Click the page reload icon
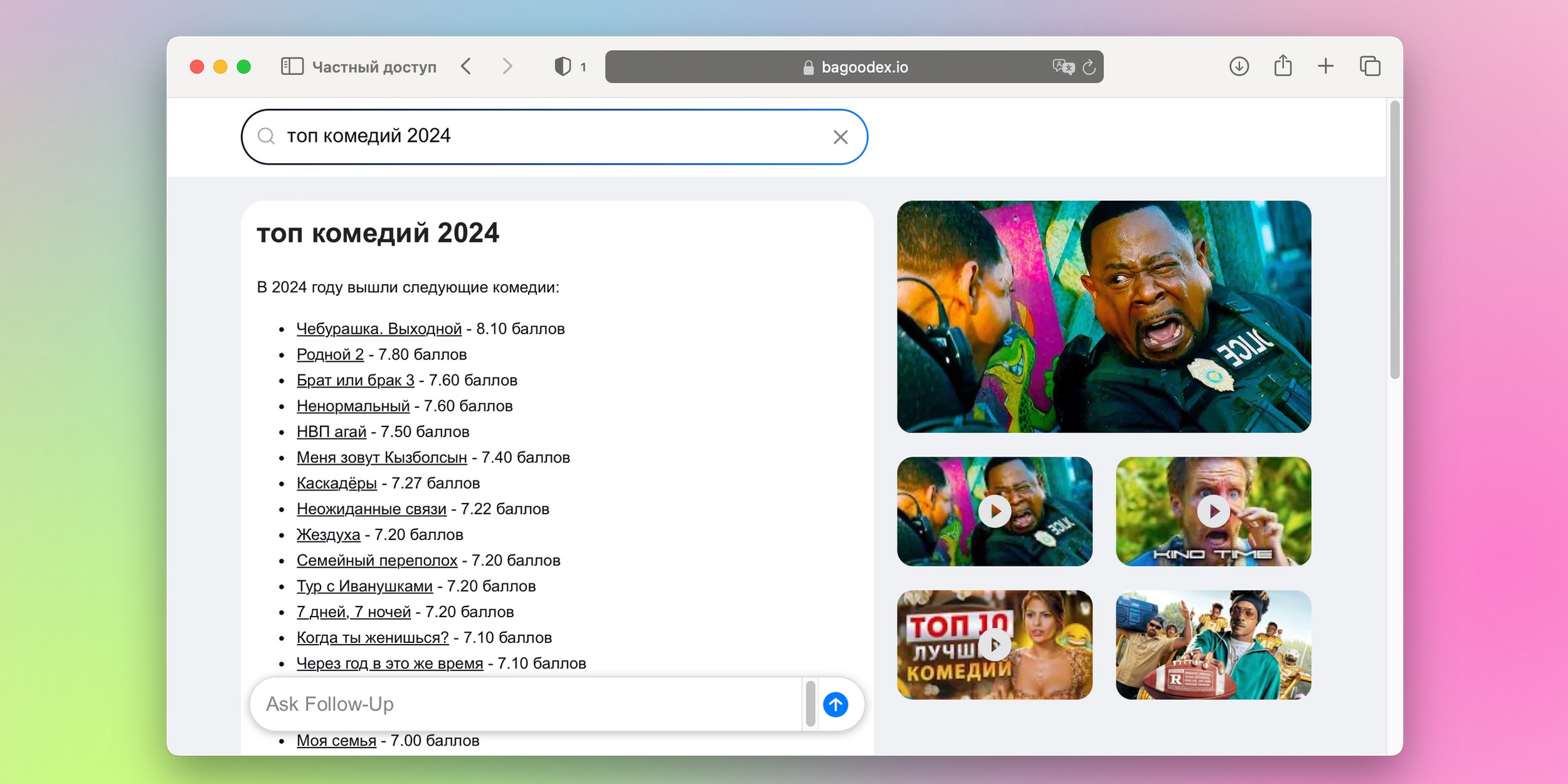 tap(1093, 67)
